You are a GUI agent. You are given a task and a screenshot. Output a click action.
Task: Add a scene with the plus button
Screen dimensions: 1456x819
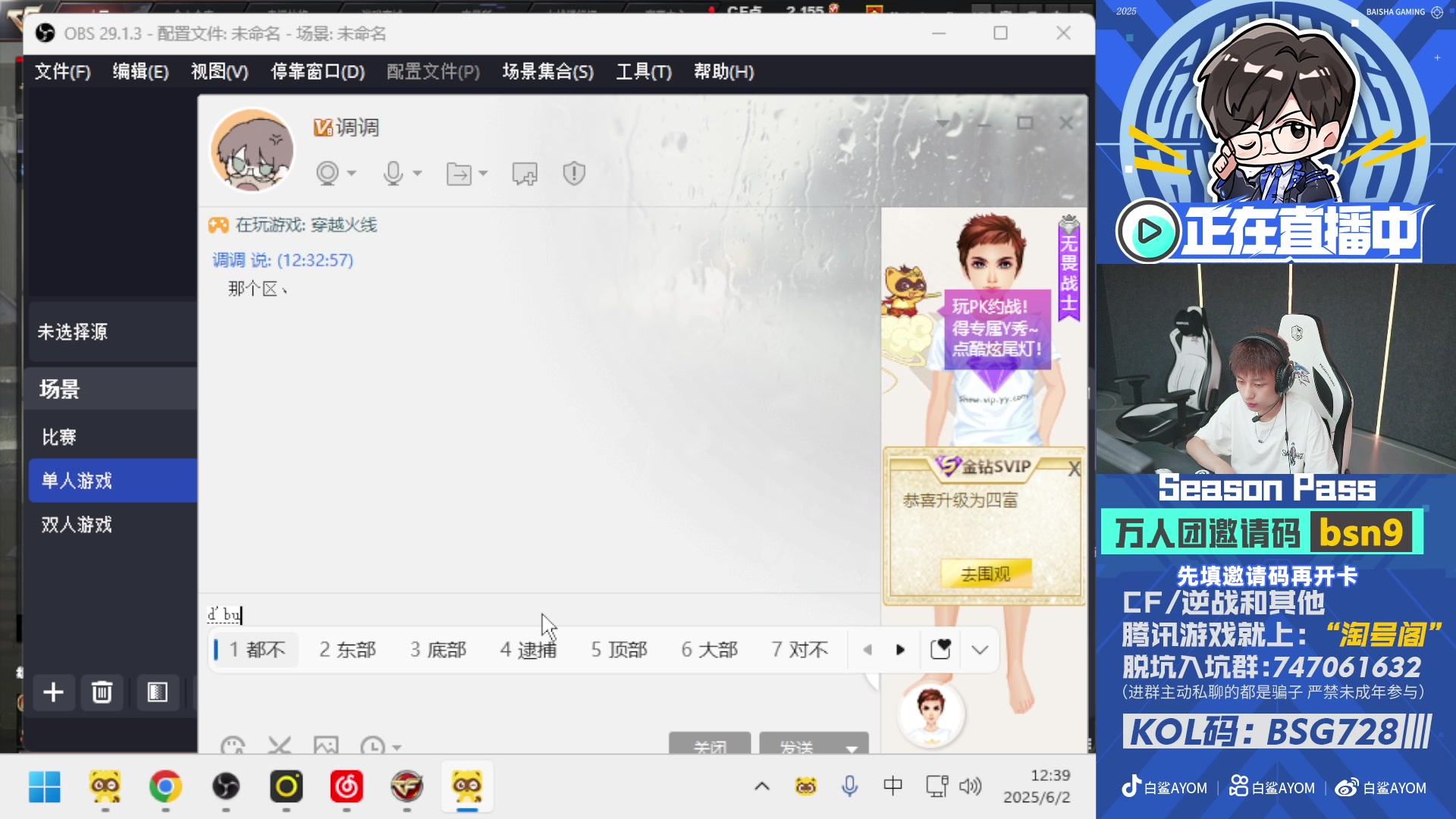click(x=53, y=692)
